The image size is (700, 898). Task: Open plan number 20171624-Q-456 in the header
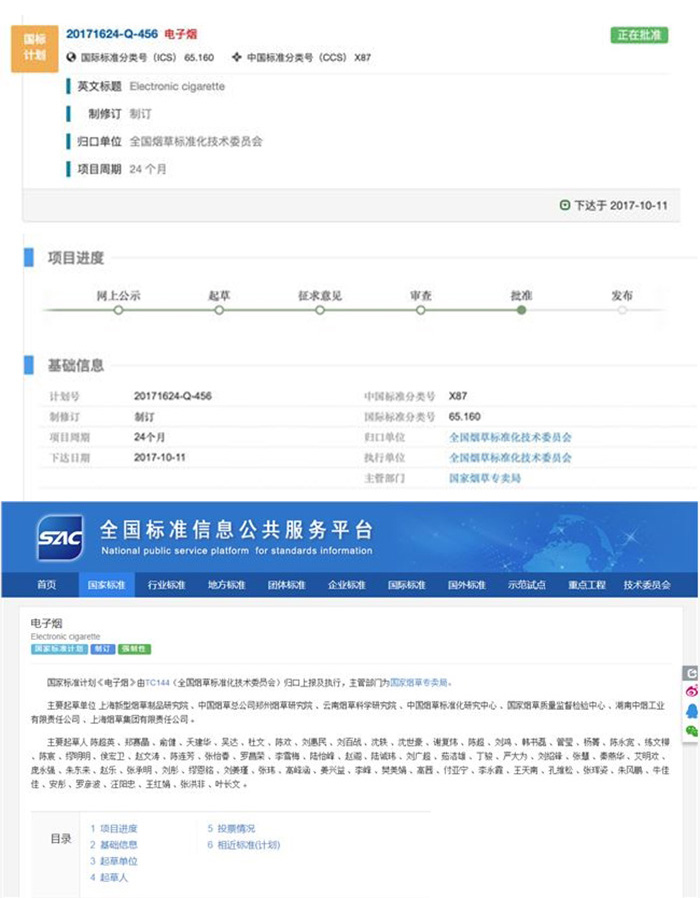[112, 34]
